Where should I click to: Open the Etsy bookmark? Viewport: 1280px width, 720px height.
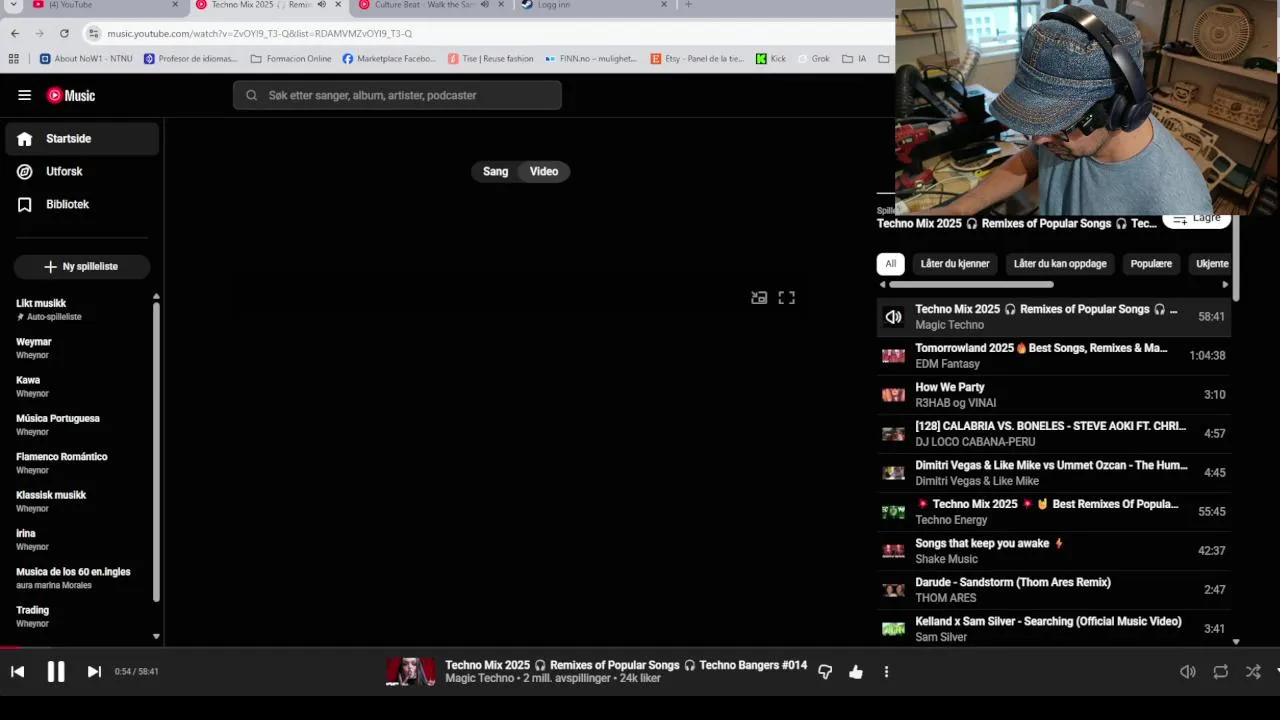click(x=697, y=59)
